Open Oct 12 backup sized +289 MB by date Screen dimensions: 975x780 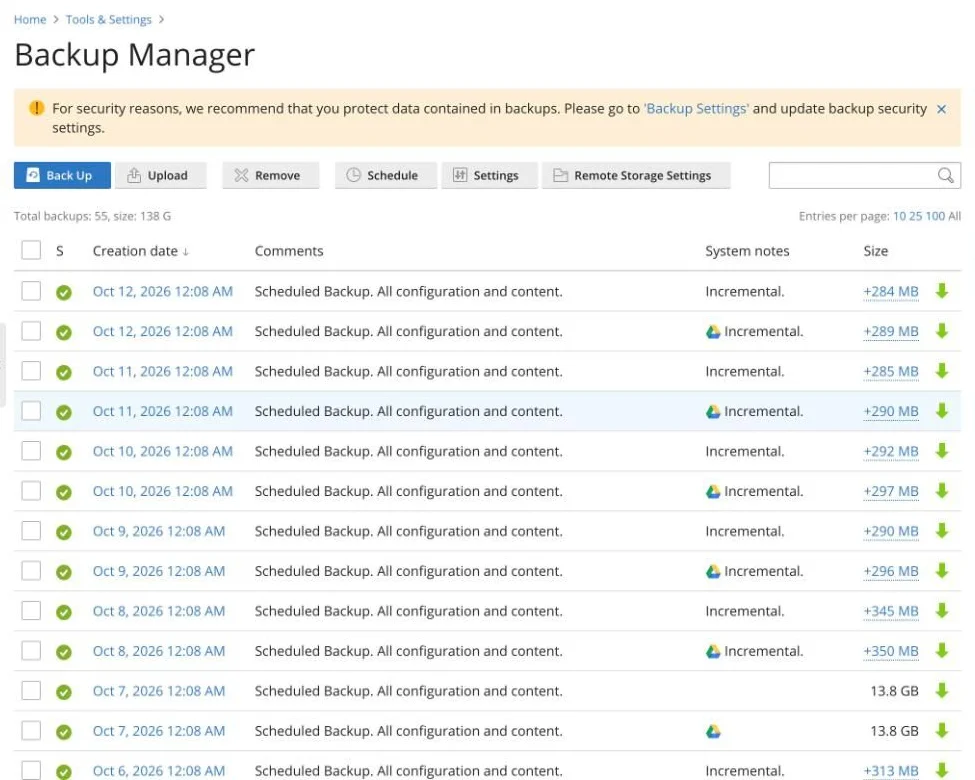(163, 332)
